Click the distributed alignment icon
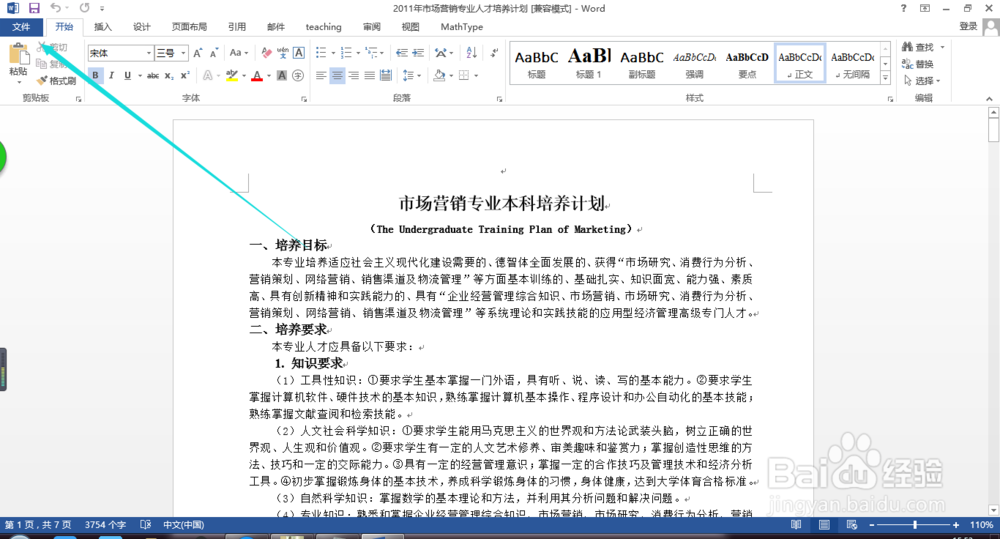 coord(386,75)
